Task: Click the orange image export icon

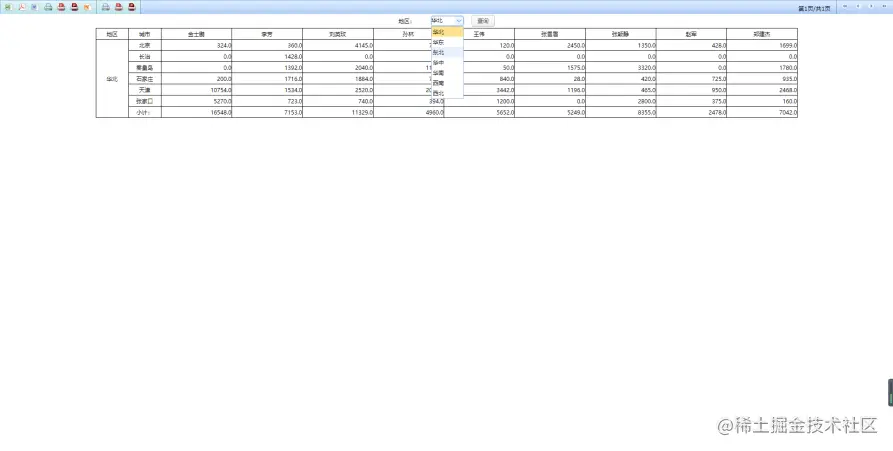Action: coord(87,7)
